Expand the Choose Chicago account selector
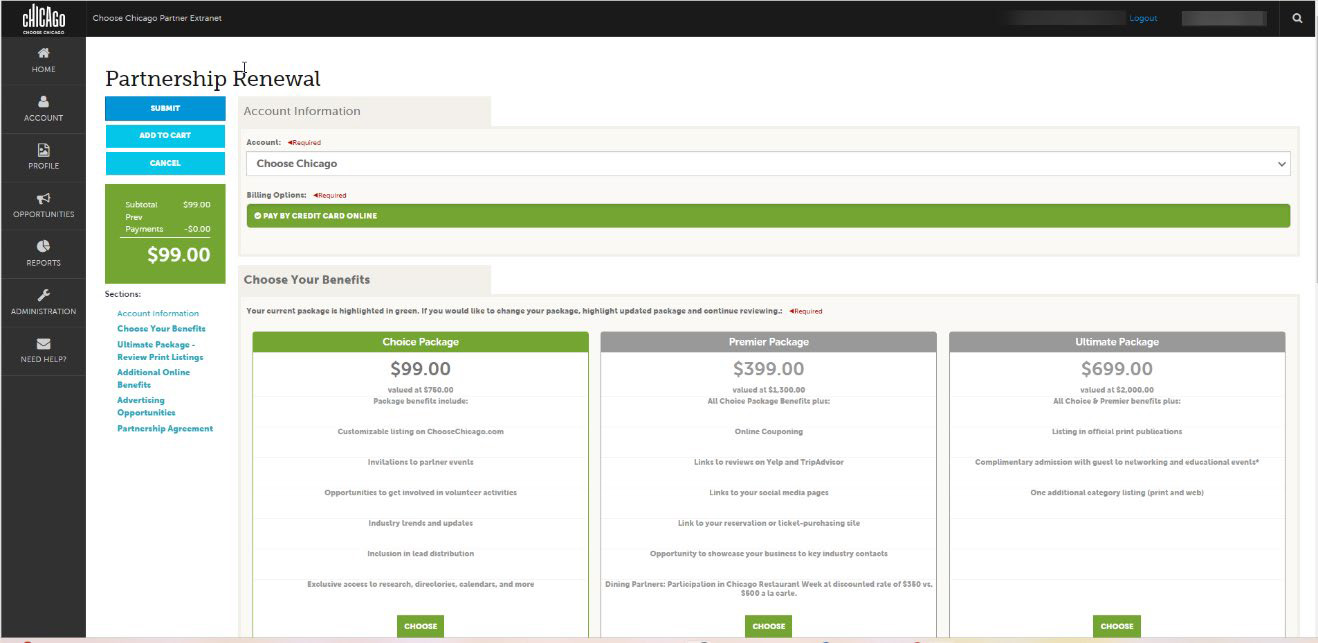 click(766, 163)
